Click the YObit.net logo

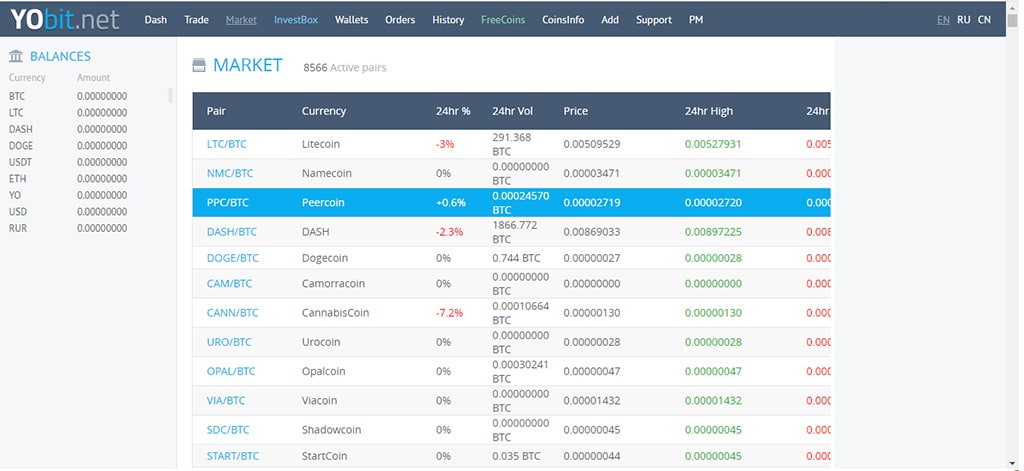[65, 19]
